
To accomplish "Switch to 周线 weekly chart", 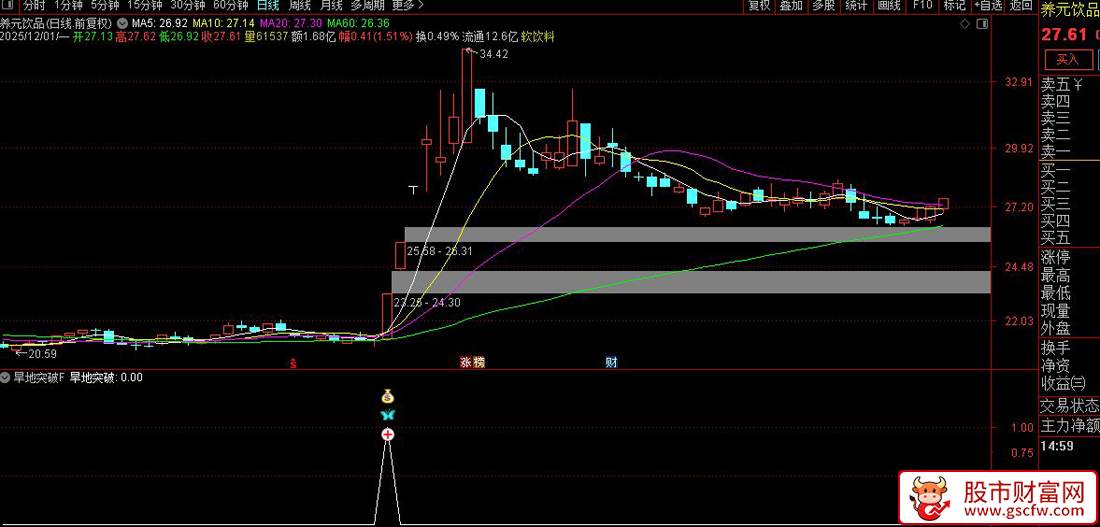I will click(300, 6).
